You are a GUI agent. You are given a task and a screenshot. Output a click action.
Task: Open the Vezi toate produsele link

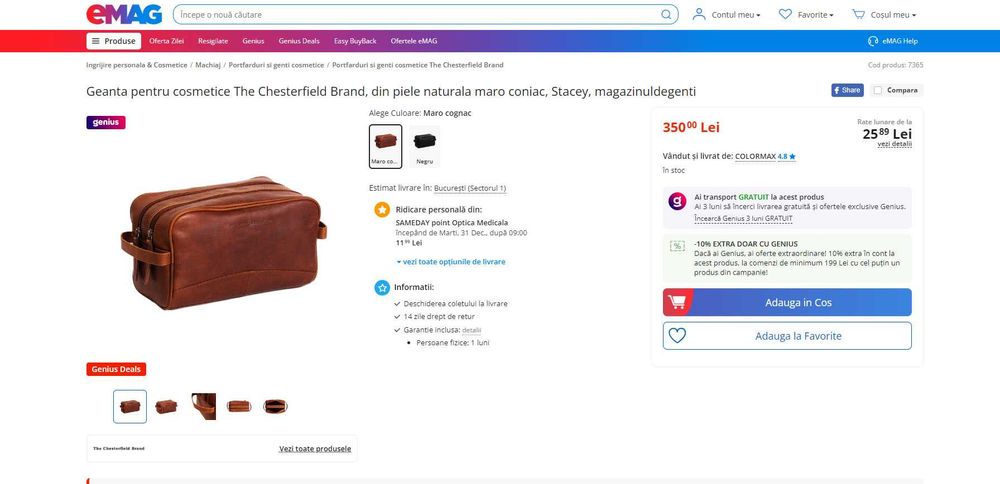tap(315, 449)
